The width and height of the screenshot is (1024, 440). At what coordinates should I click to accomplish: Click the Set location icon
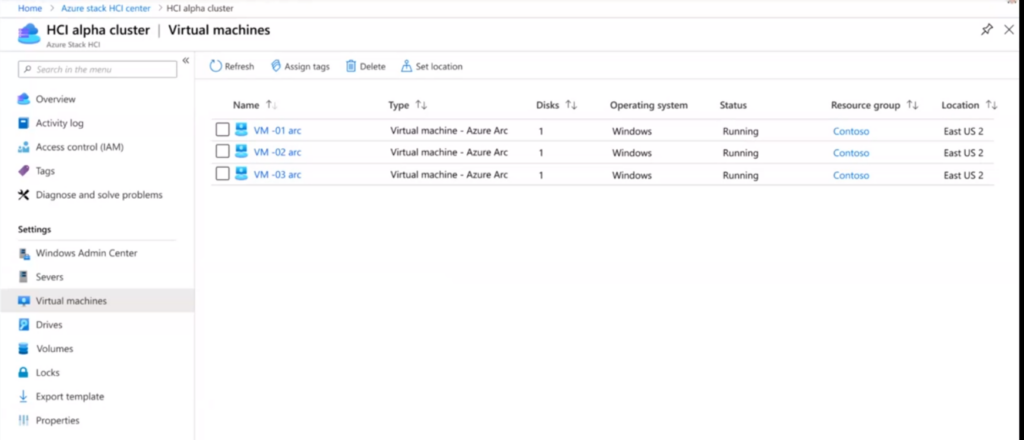point(406,66)
